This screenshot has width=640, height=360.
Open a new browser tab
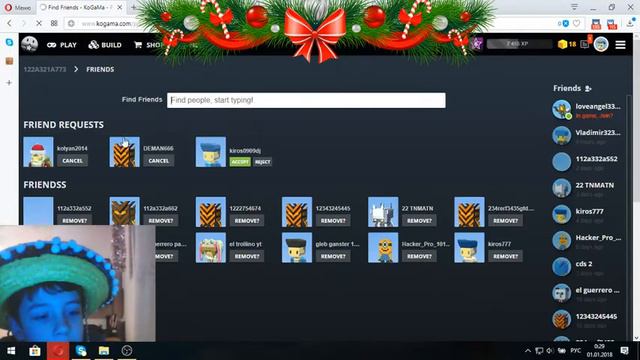[133, 7]
